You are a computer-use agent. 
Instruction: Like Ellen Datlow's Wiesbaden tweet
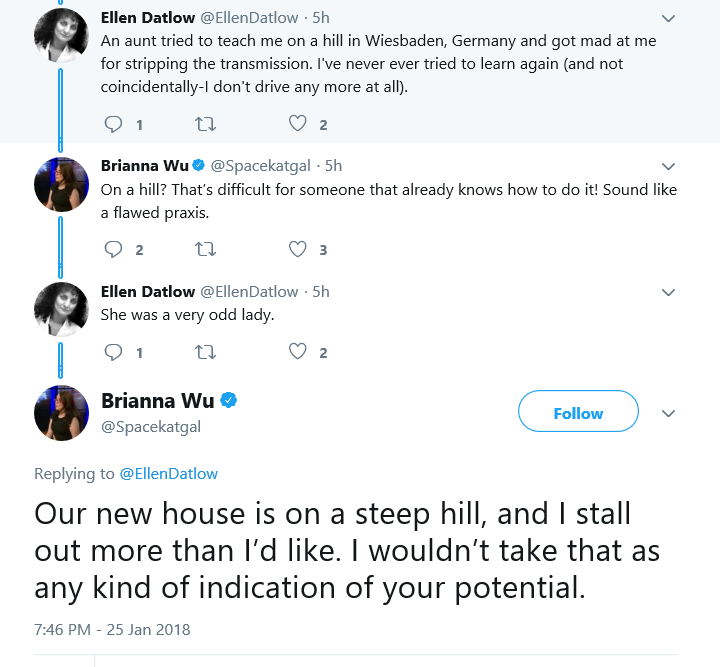coord(298,124)
